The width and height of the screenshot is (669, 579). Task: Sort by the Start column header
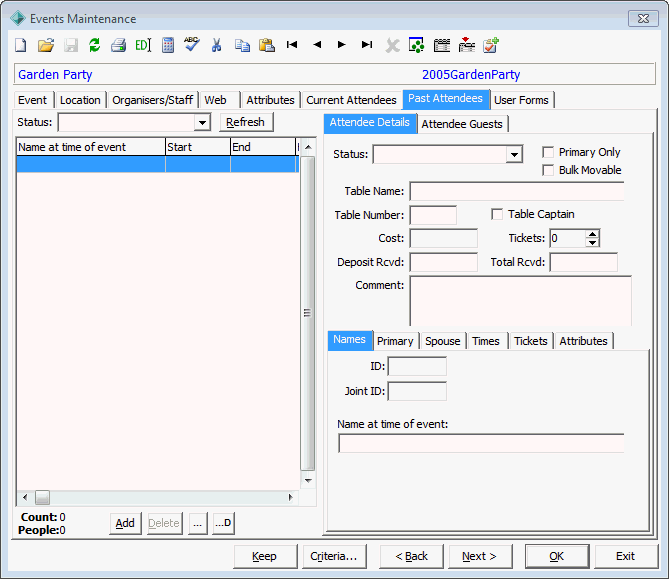point(198,147)
